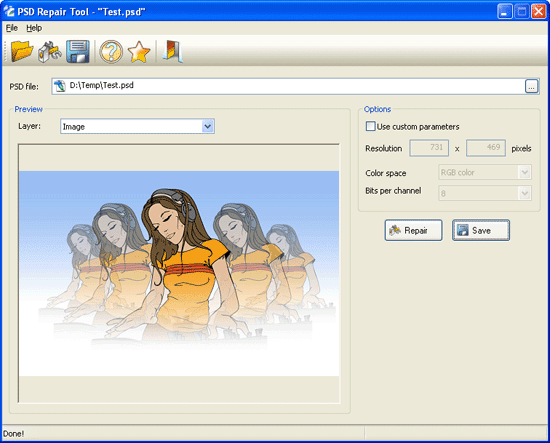The height and width of the screenshot is (443, 550).
Task: Click the floppy disk save toolbar icon
Action: [78, 52]
